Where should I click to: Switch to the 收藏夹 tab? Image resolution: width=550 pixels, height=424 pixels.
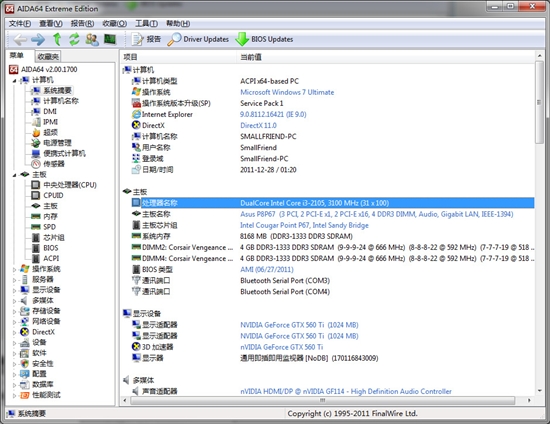point(48,56)
